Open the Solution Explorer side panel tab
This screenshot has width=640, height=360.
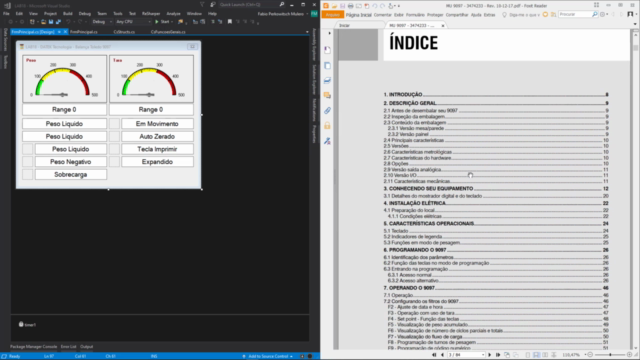pos(314,79)
